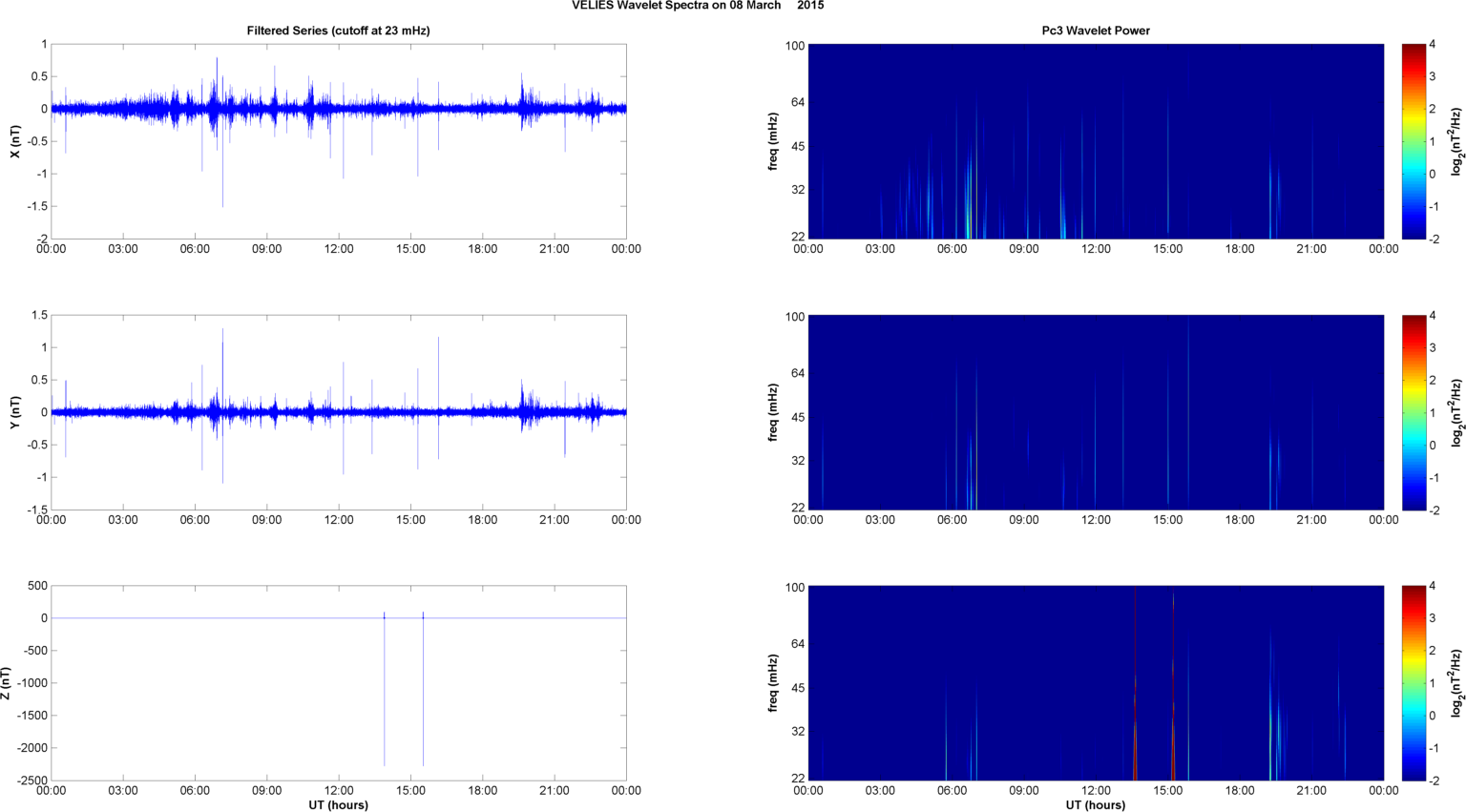Image resolution: width=1466 pixels, height=812 pixels.
Task: Click 'freq (mHz)' label of the top spectrogram
Action: 773,141
